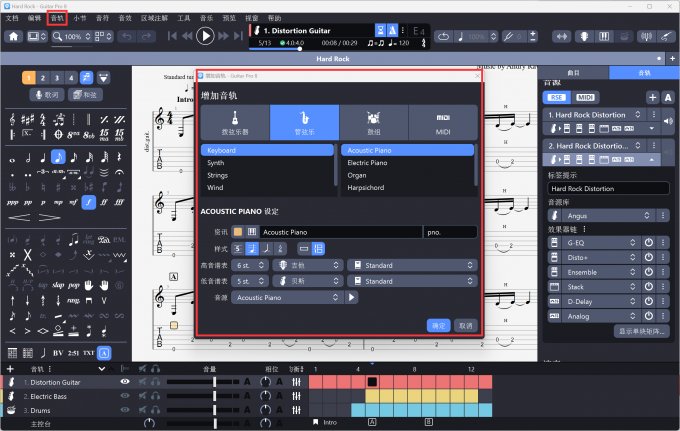680x431 pixels.
Task: Toggle the G-EQ effect power button
Action: [648, 242]
